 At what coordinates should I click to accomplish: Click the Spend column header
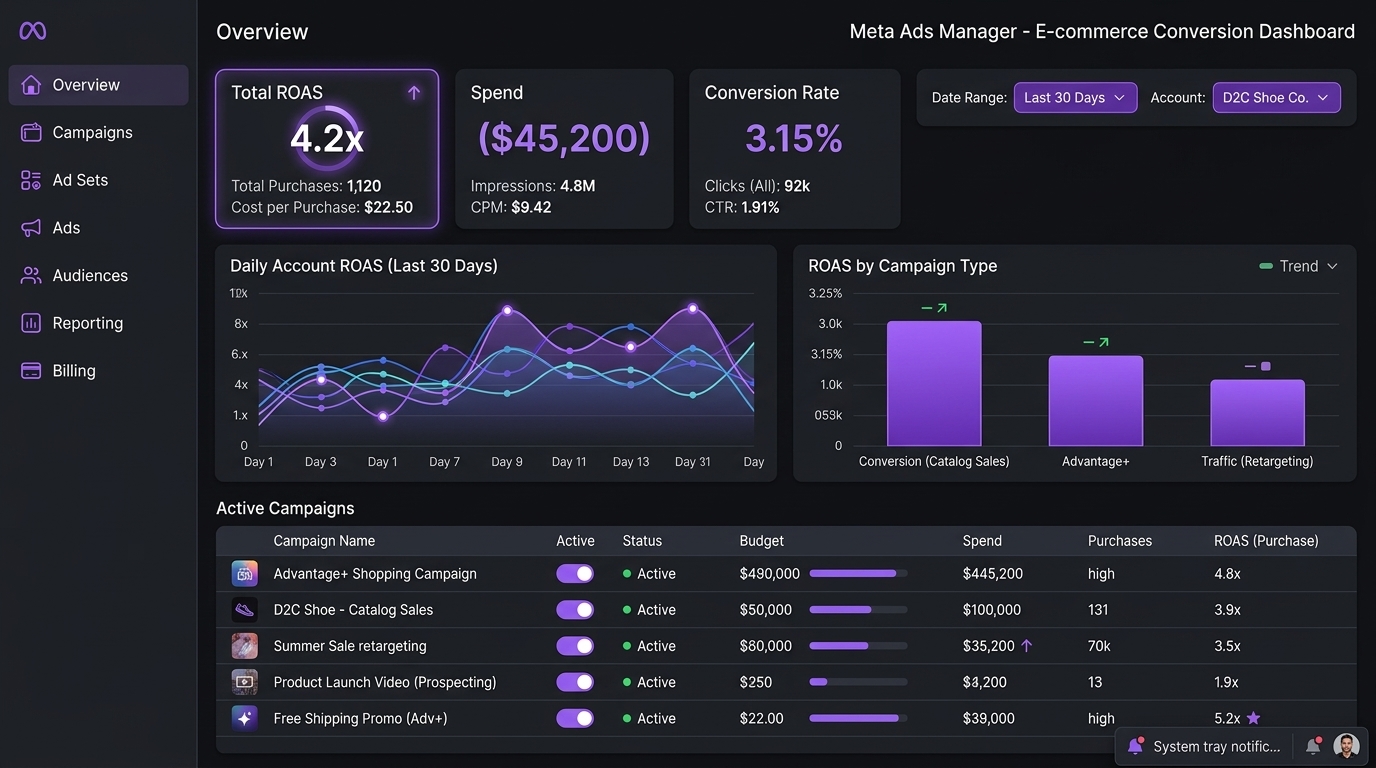[982, 541]
